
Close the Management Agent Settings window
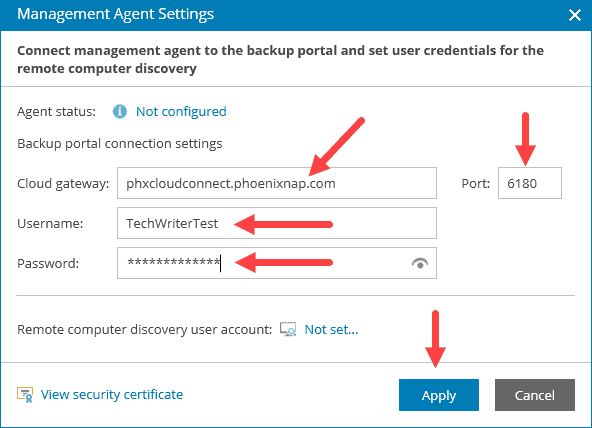(575, 15)
